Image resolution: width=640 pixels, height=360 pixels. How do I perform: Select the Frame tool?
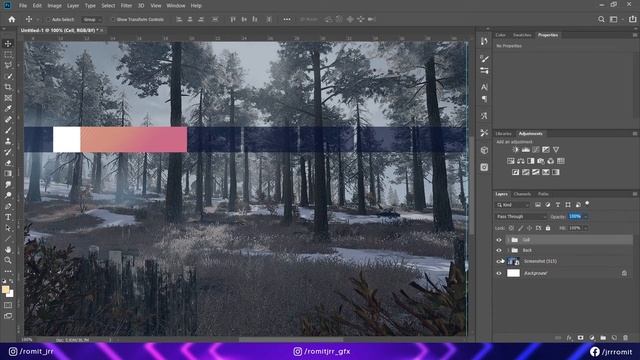point(8,98)
